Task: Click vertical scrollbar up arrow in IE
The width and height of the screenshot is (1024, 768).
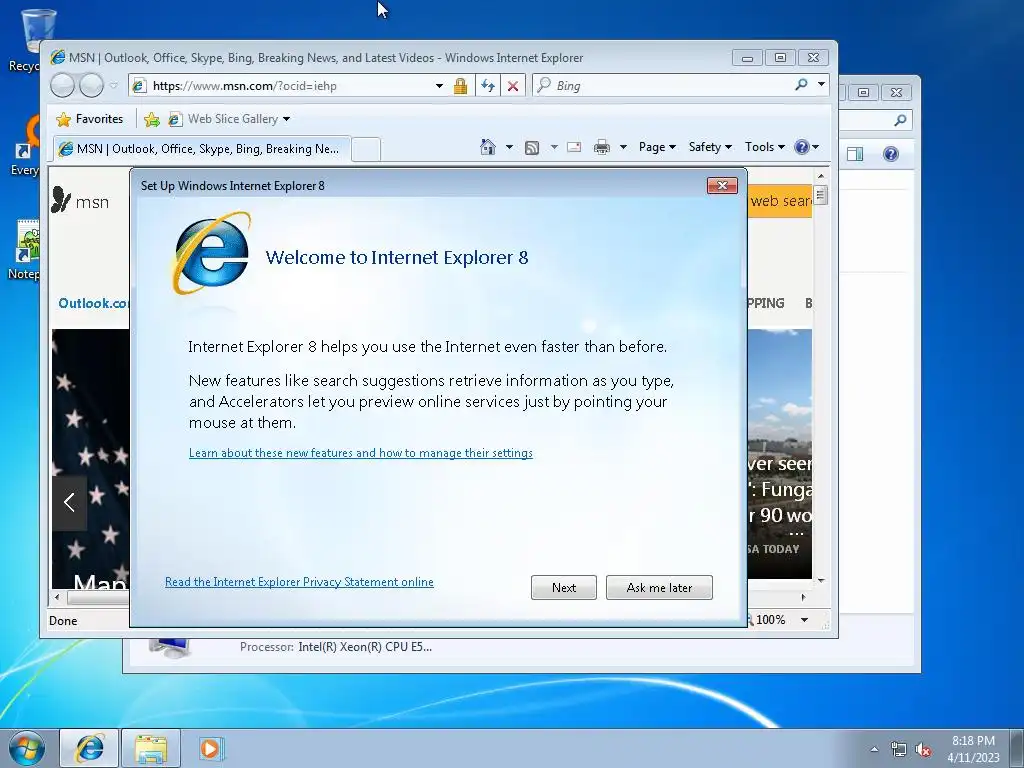Action: [x=821, y=176]
